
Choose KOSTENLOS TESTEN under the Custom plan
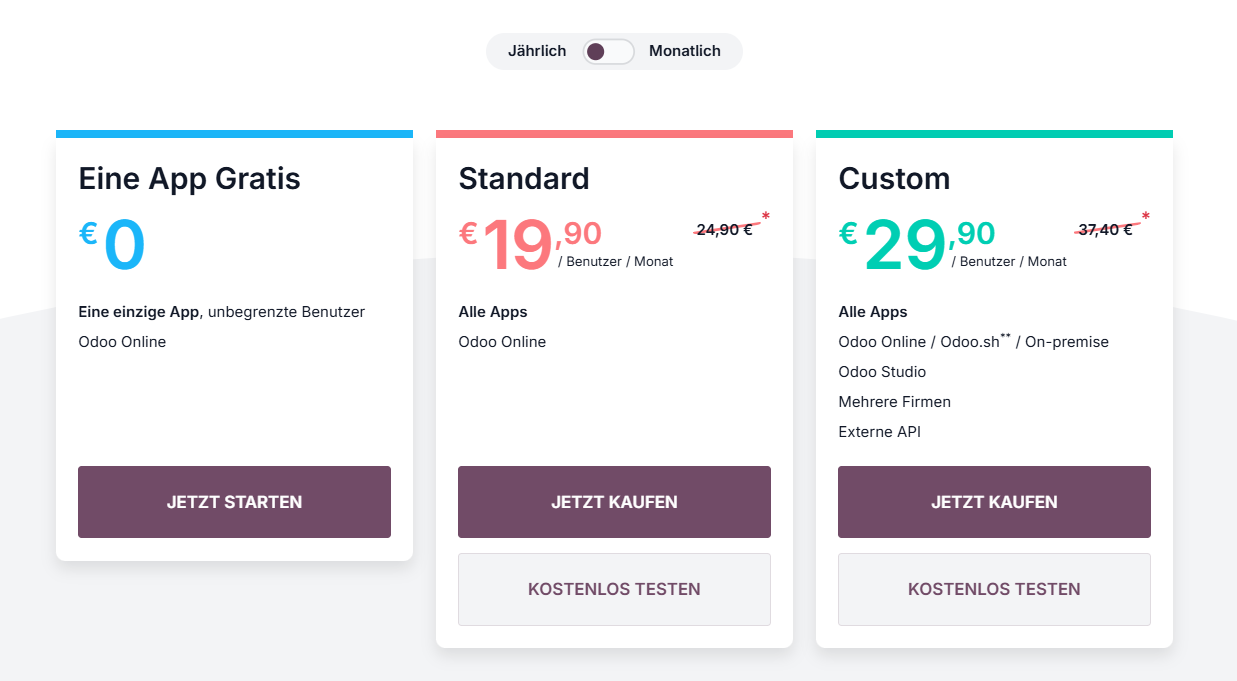coord(994,589)
